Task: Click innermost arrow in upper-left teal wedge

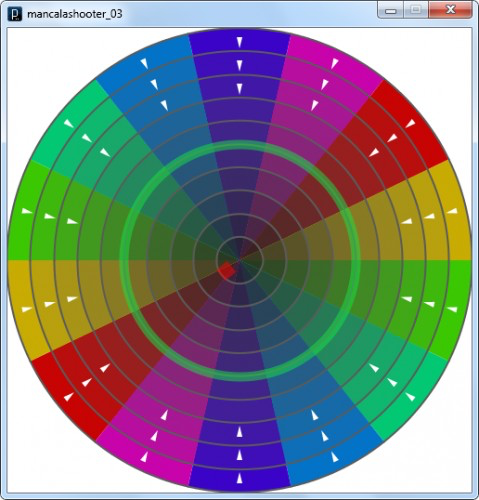Action: (x=105, y=152)
